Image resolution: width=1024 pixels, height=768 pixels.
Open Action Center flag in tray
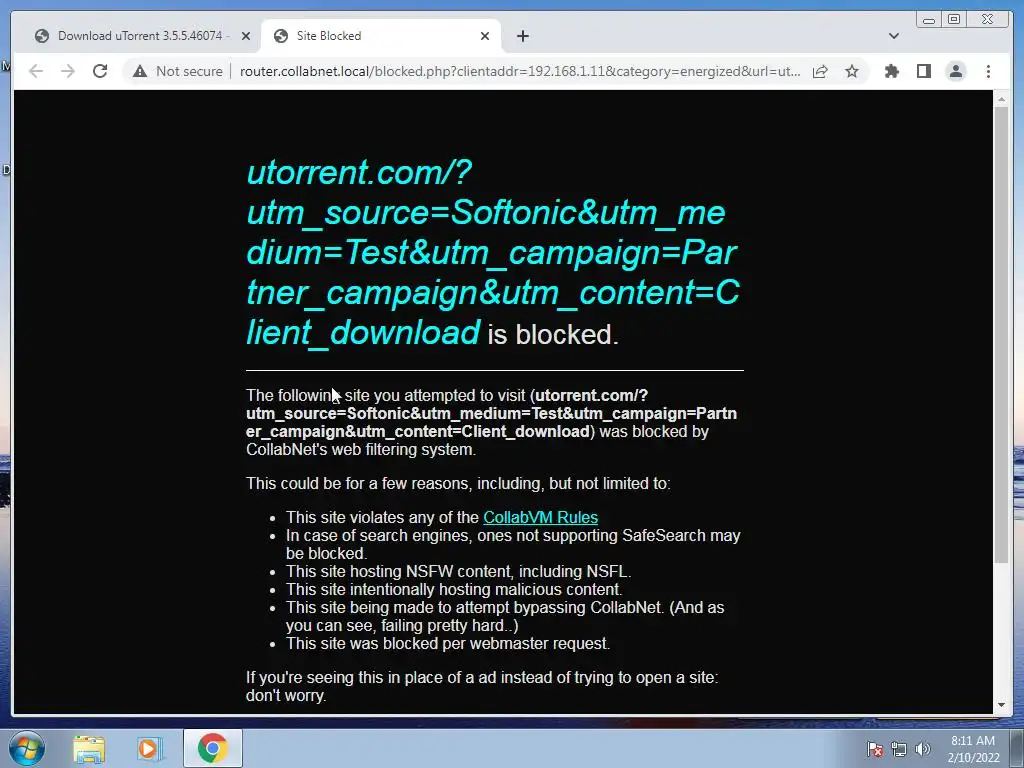click(x=875, y=749)
